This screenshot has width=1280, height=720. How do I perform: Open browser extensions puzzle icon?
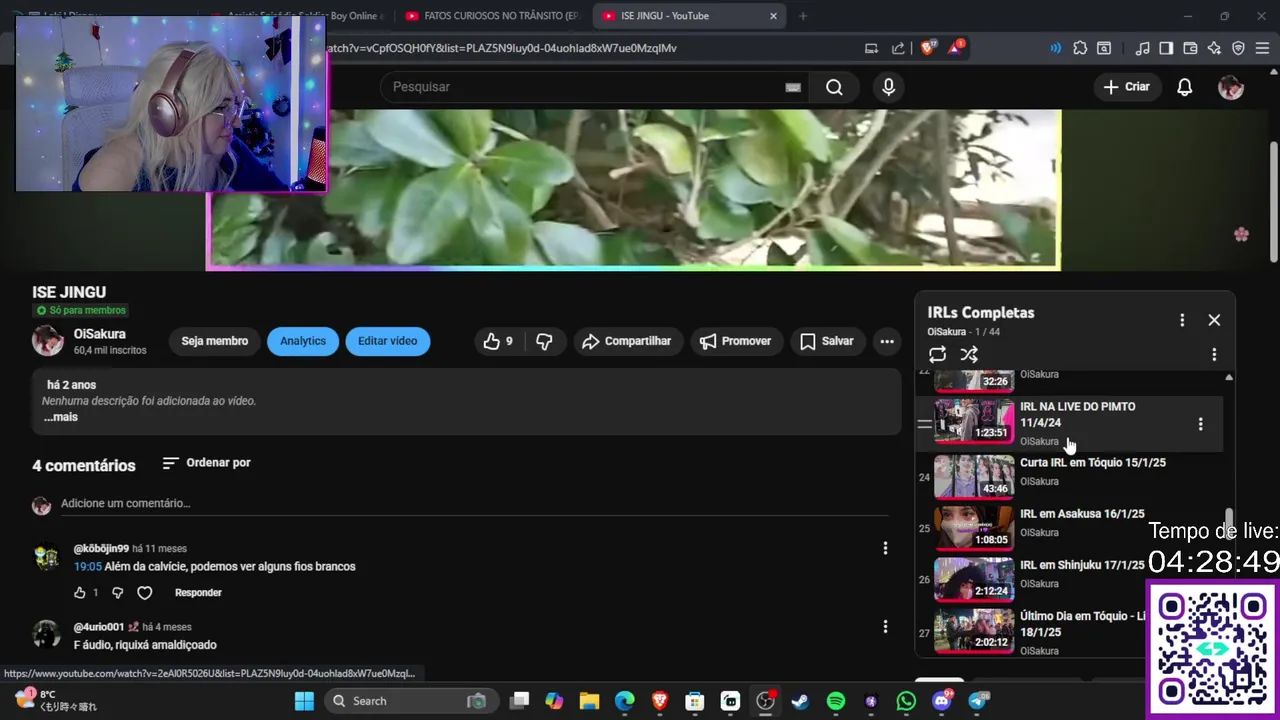coord(1080,47)
